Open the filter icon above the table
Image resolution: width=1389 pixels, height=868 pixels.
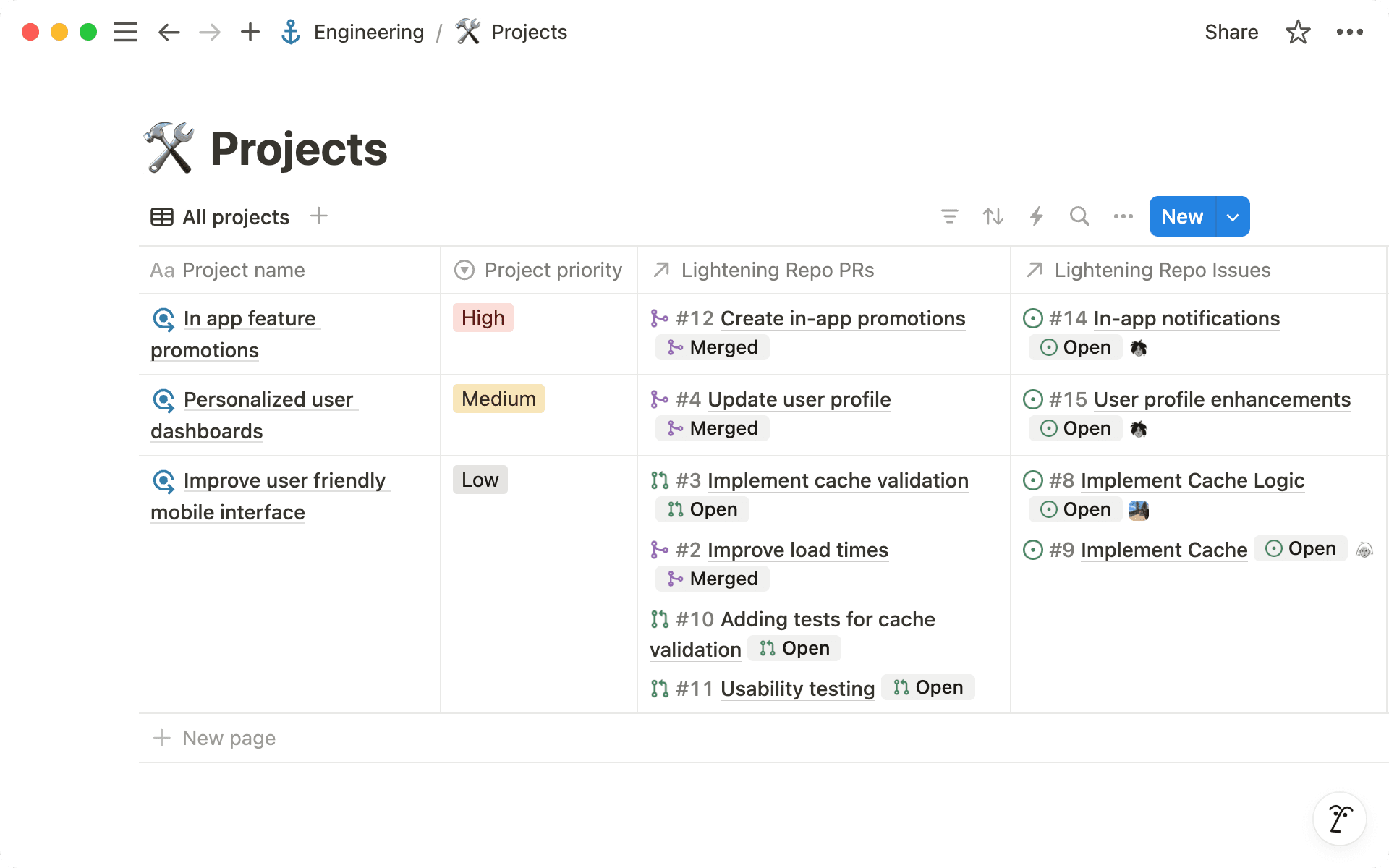click(x=949, y=216)
